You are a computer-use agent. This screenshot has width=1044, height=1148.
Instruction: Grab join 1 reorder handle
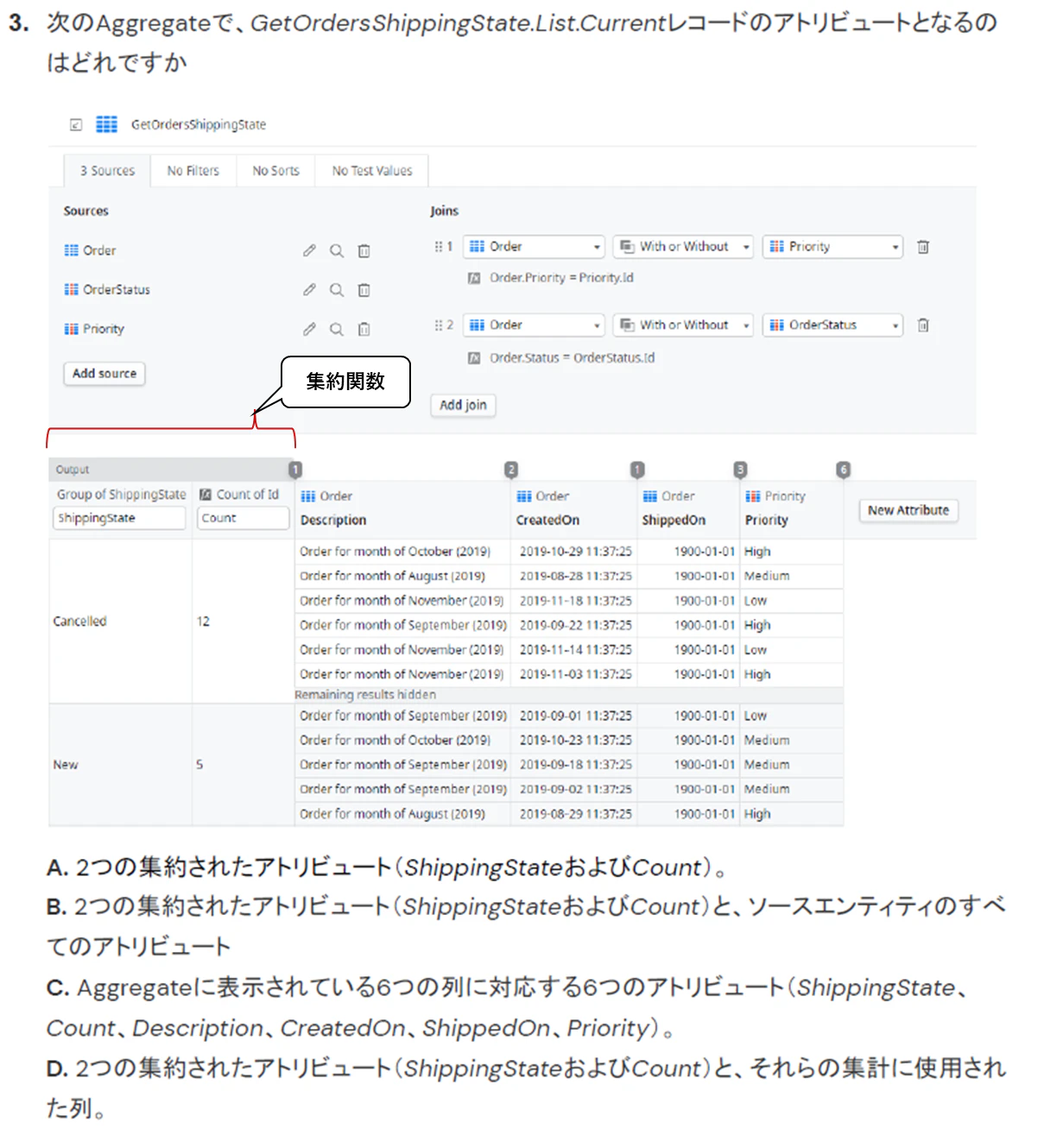[x=439, y=247]
